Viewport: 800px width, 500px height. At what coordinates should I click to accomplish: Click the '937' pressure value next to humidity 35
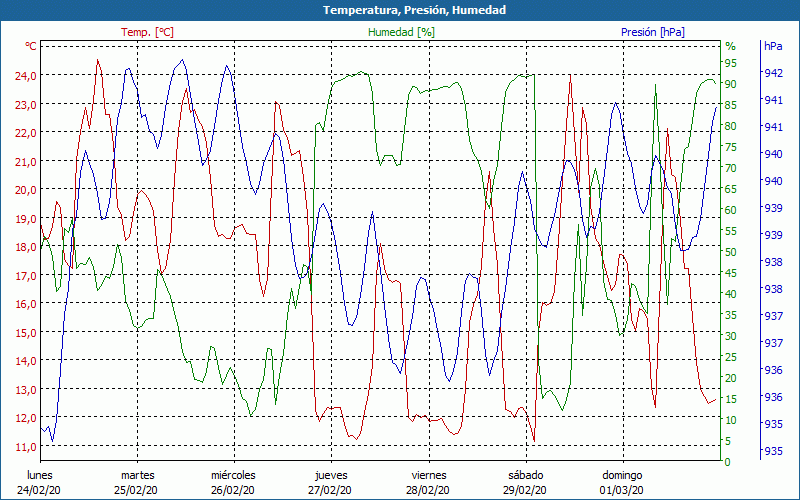pos(773,316)
